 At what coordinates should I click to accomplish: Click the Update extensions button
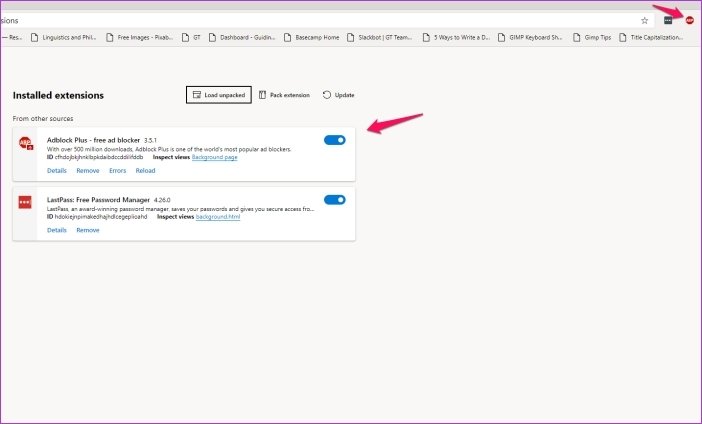click(338, 95)
